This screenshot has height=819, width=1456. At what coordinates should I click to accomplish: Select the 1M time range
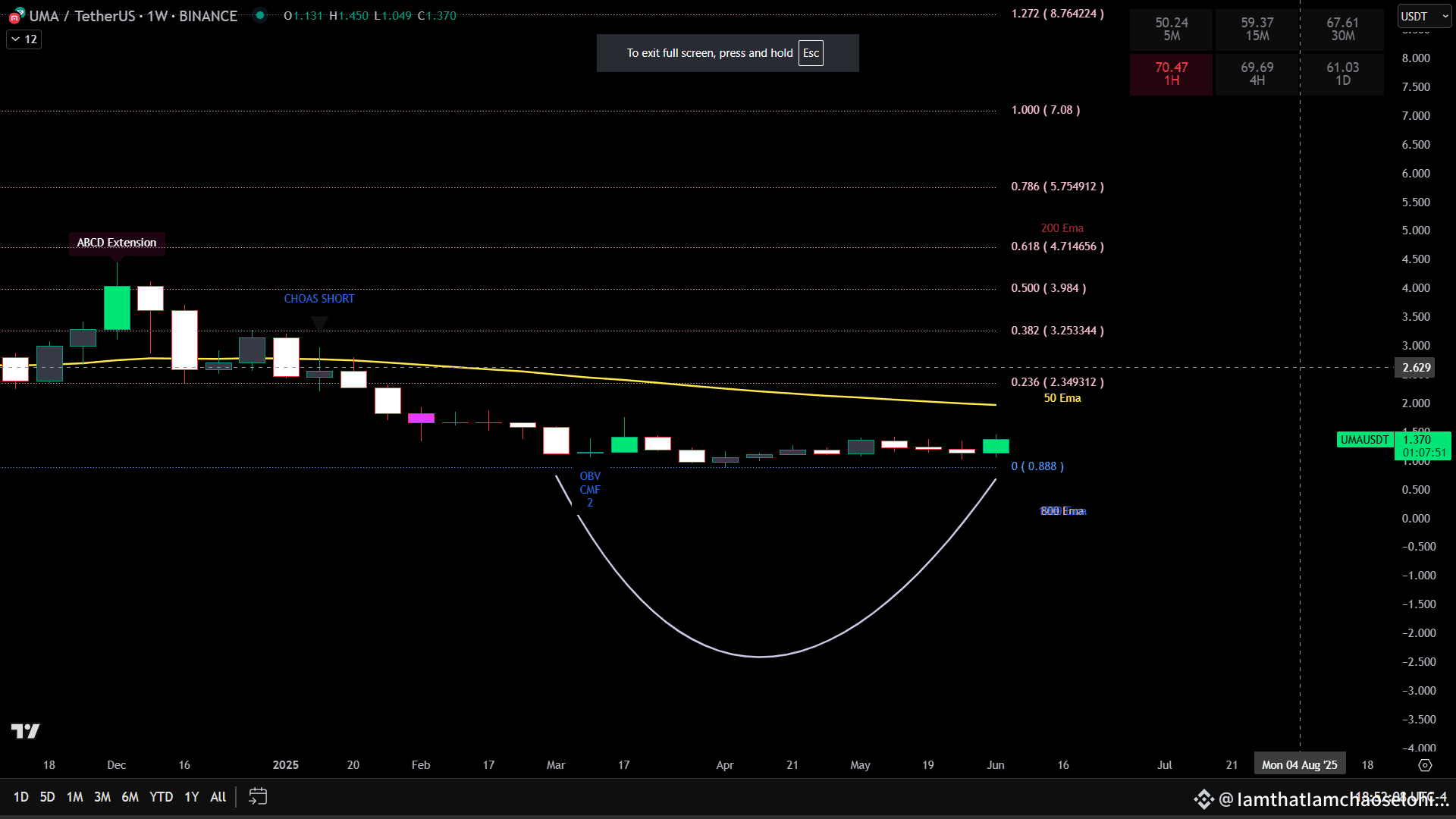click(74, 797)
